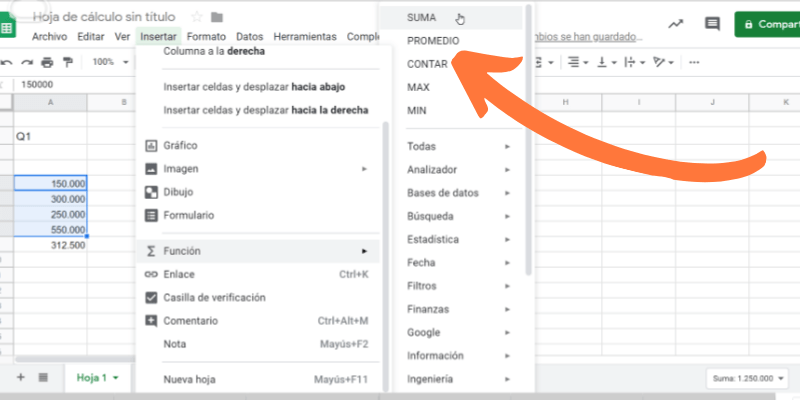
Task: Select the Hoja 1 sheet tab
Action: pos(98,377)
